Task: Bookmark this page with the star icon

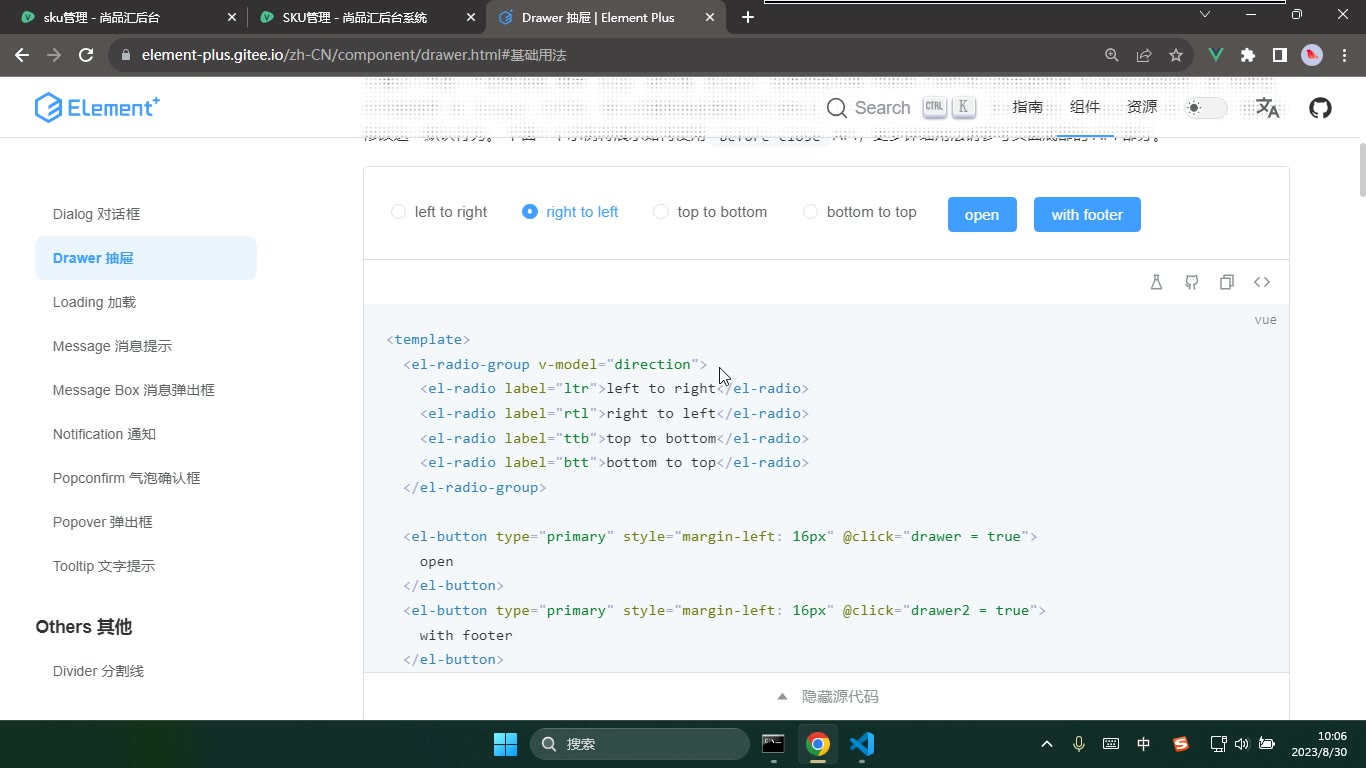Action: point(1176,55)
